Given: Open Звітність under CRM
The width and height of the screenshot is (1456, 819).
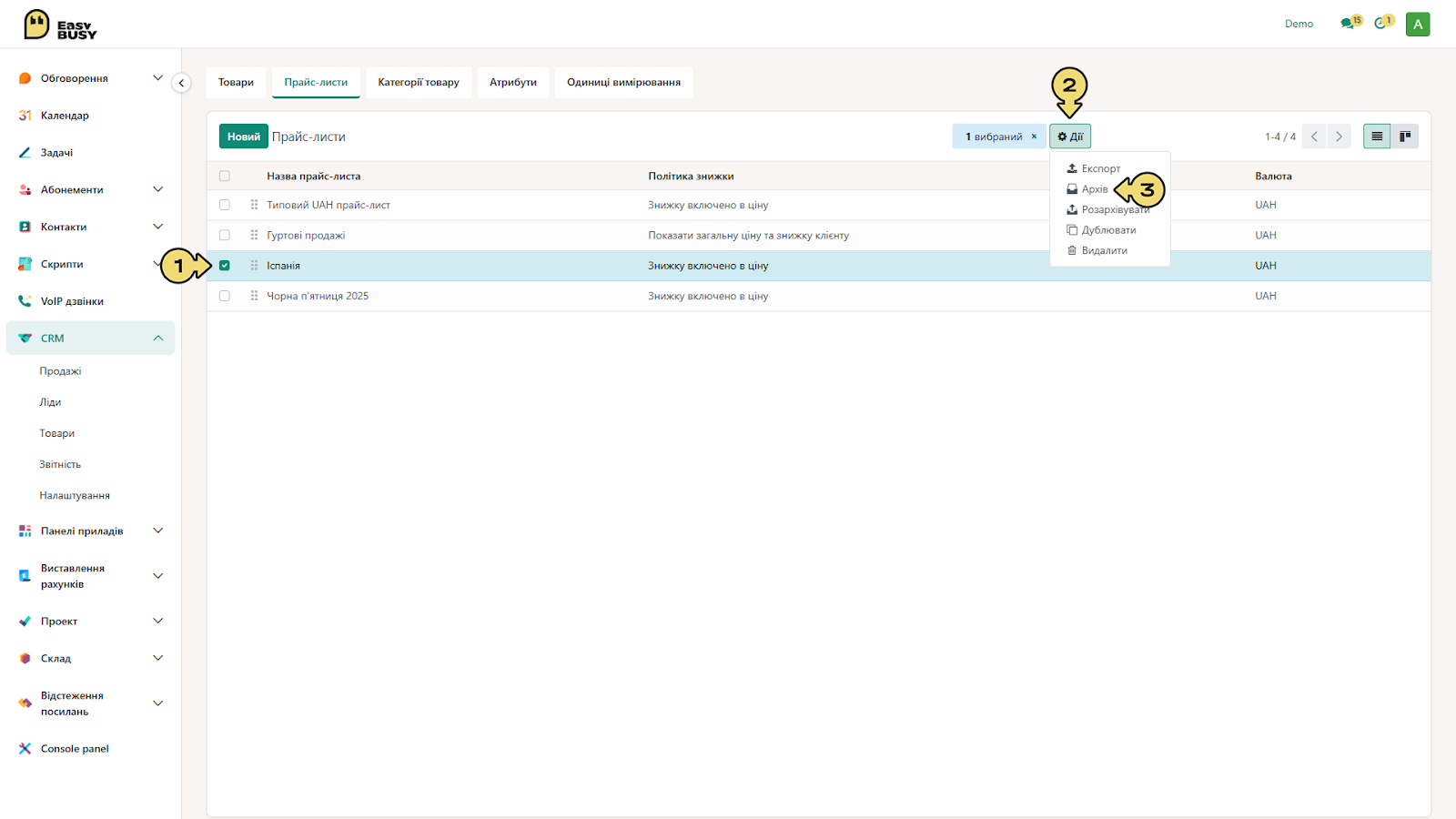Looking at the screenshot, I should (60, 464).
